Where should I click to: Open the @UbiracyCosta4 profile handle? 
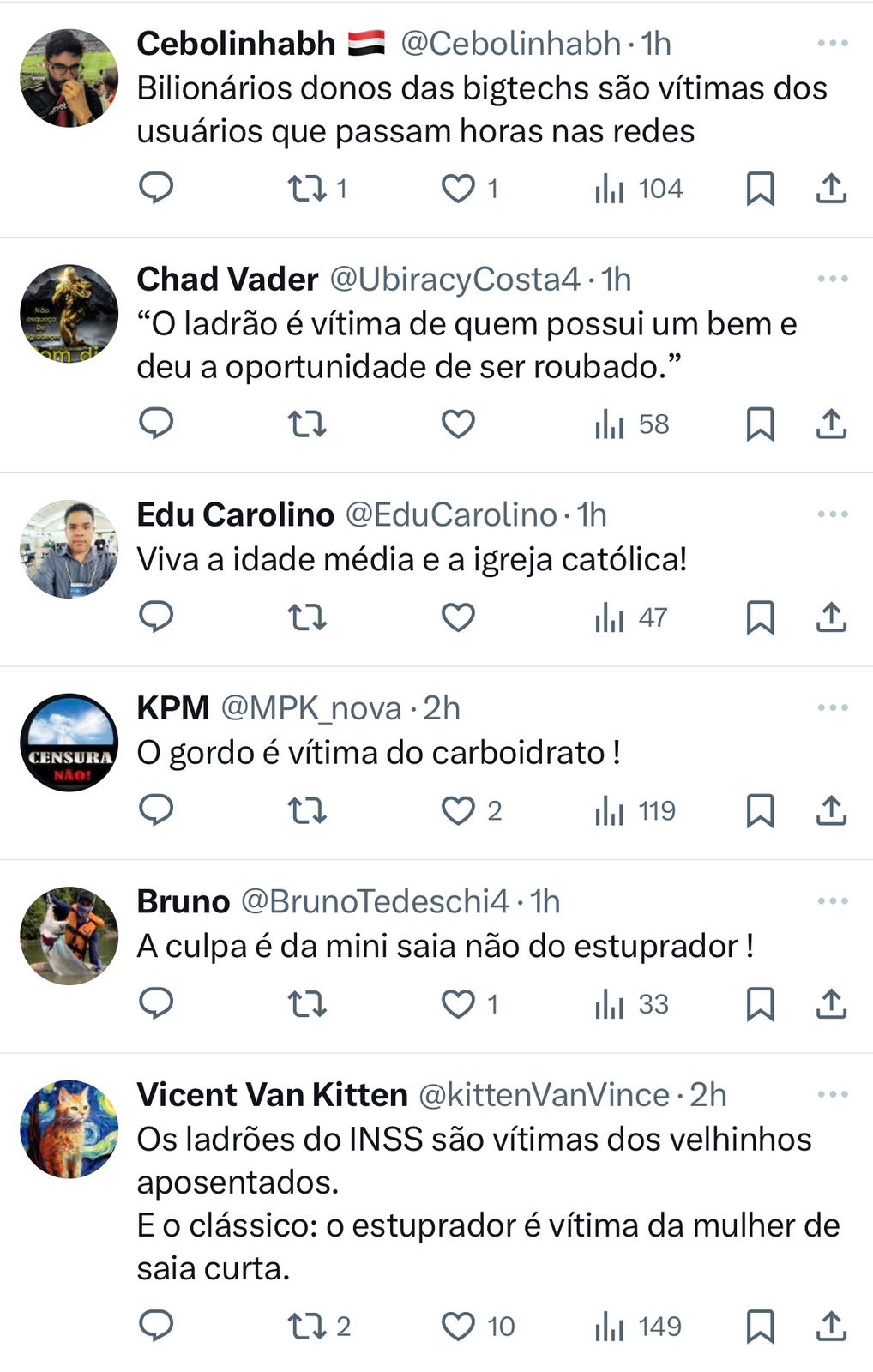point(455,280)
